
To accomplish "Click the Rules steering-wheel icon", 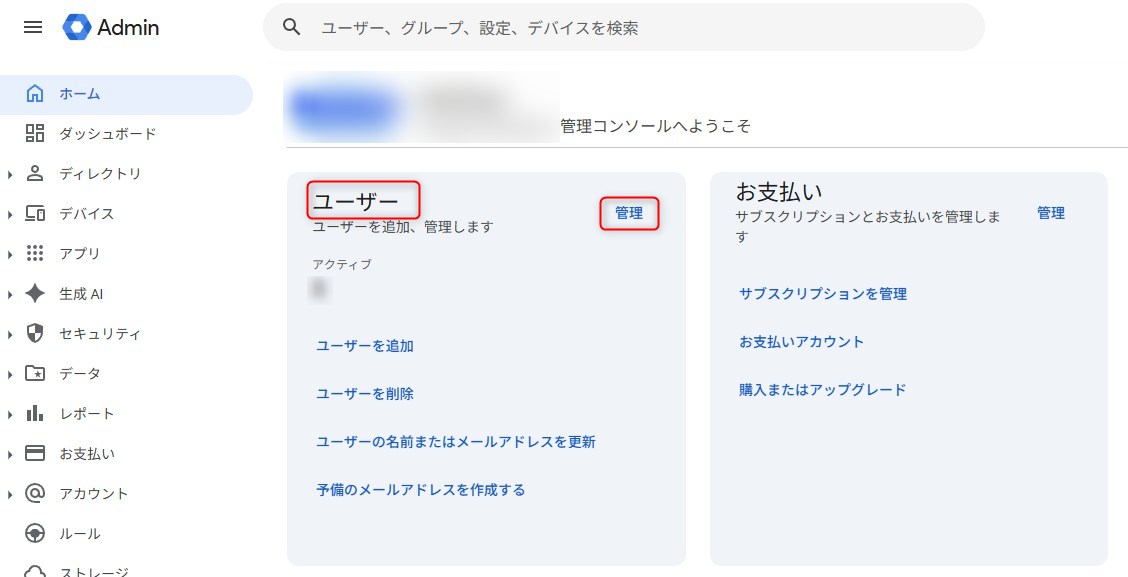I will click(35, 534).
